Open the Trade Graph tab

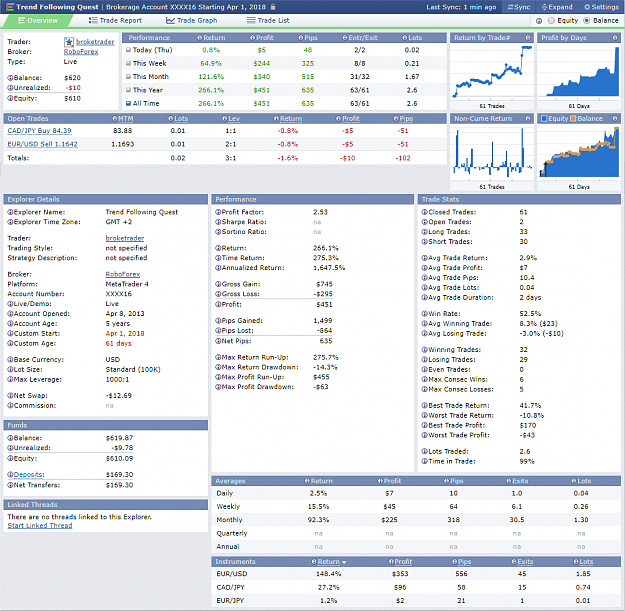[x=192, y=21]
